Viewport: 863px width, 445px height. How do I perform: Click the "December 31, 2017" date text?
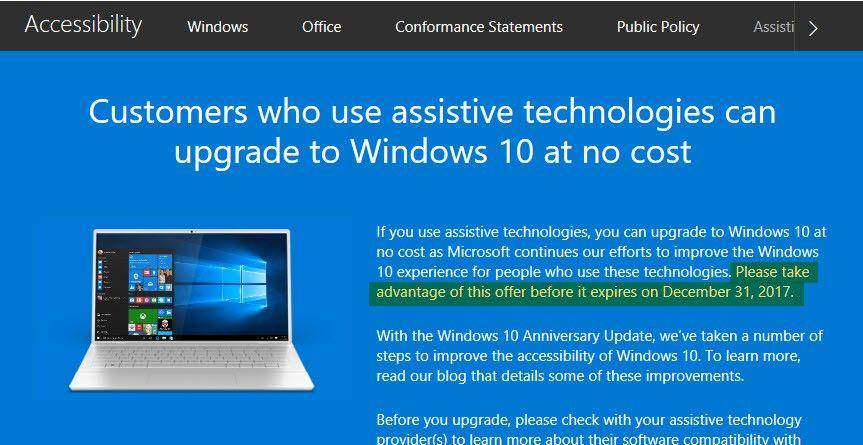tap(726, 293)
